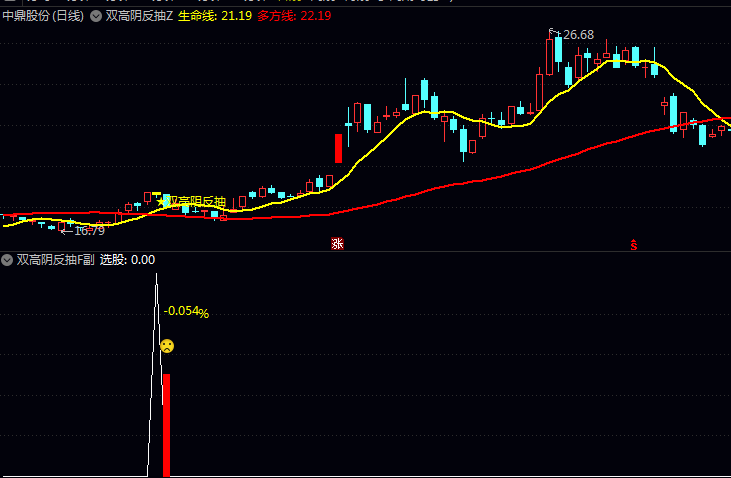
Task: Click the 双高阴反抽Z indicator name
Action: (x=139, y=16)
